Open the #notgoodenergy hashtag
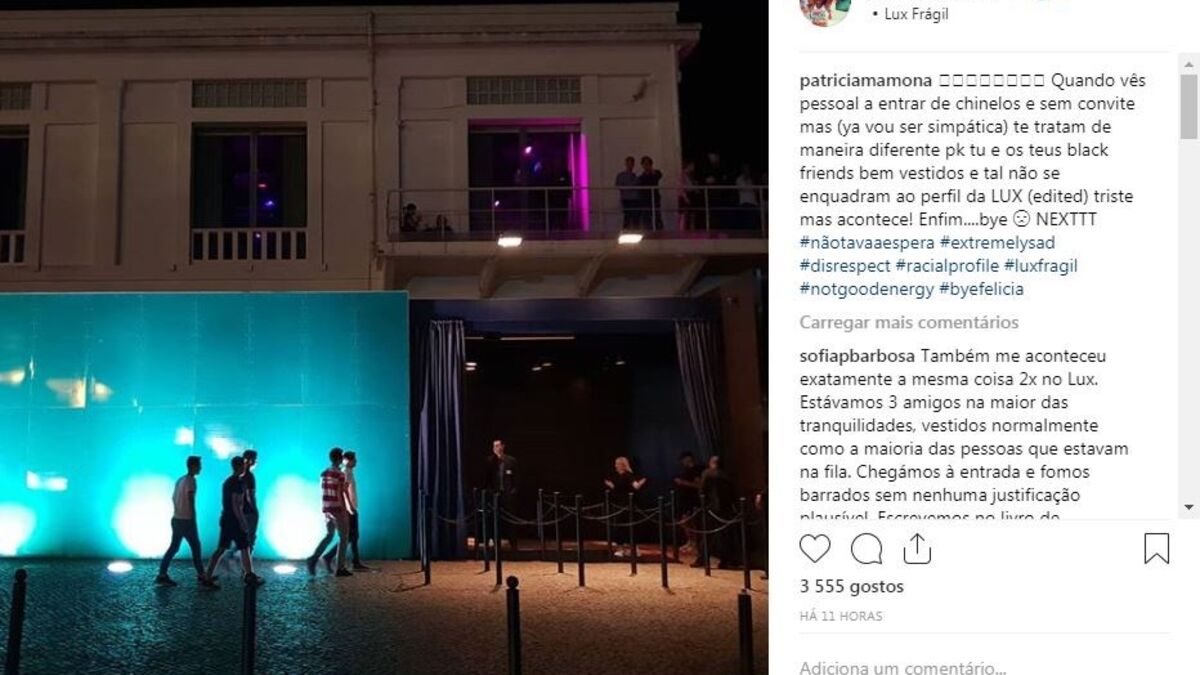The height and width of the screenshot is (675, 1200). [x=867, y=289]
